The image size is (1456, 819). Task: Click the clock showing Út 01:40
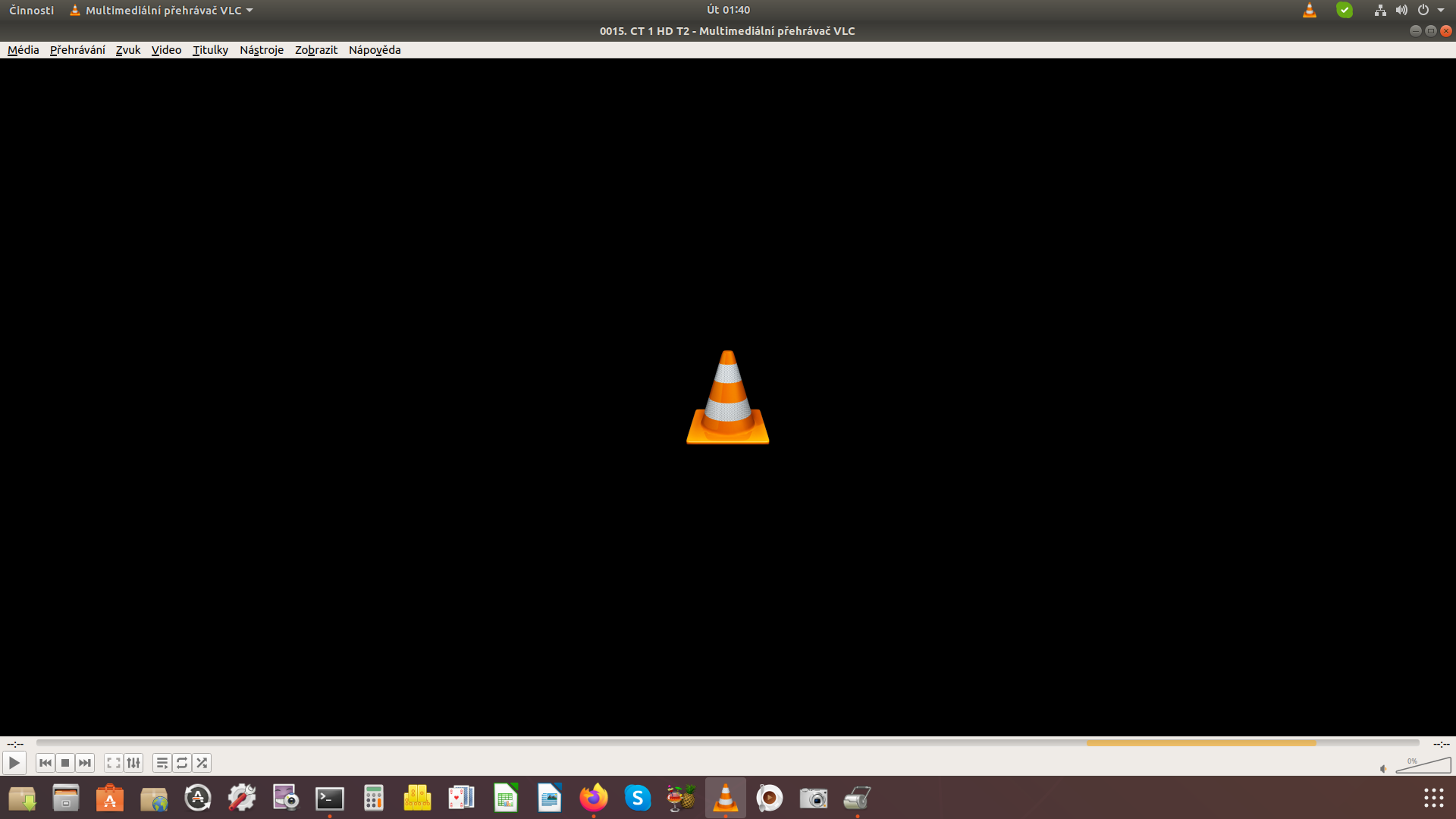coord(728,10)
